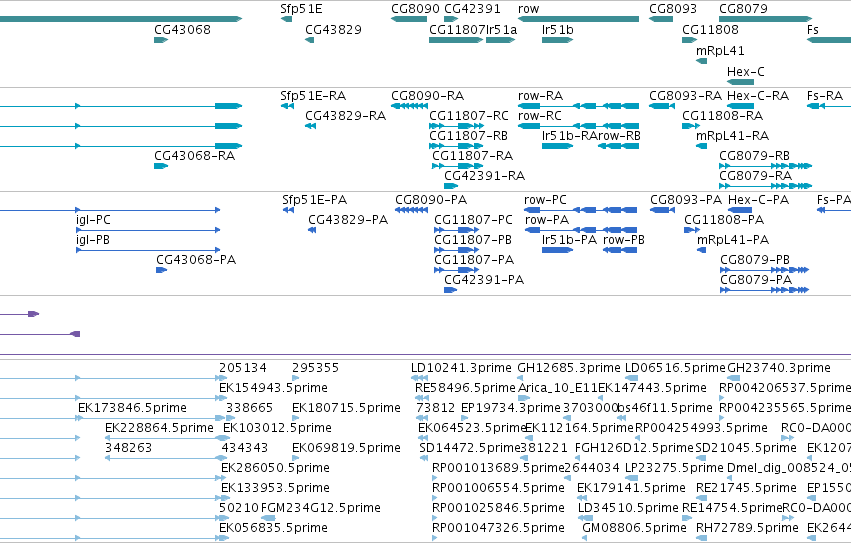Click the Hex-C-PA protein label

pos(758,200)
